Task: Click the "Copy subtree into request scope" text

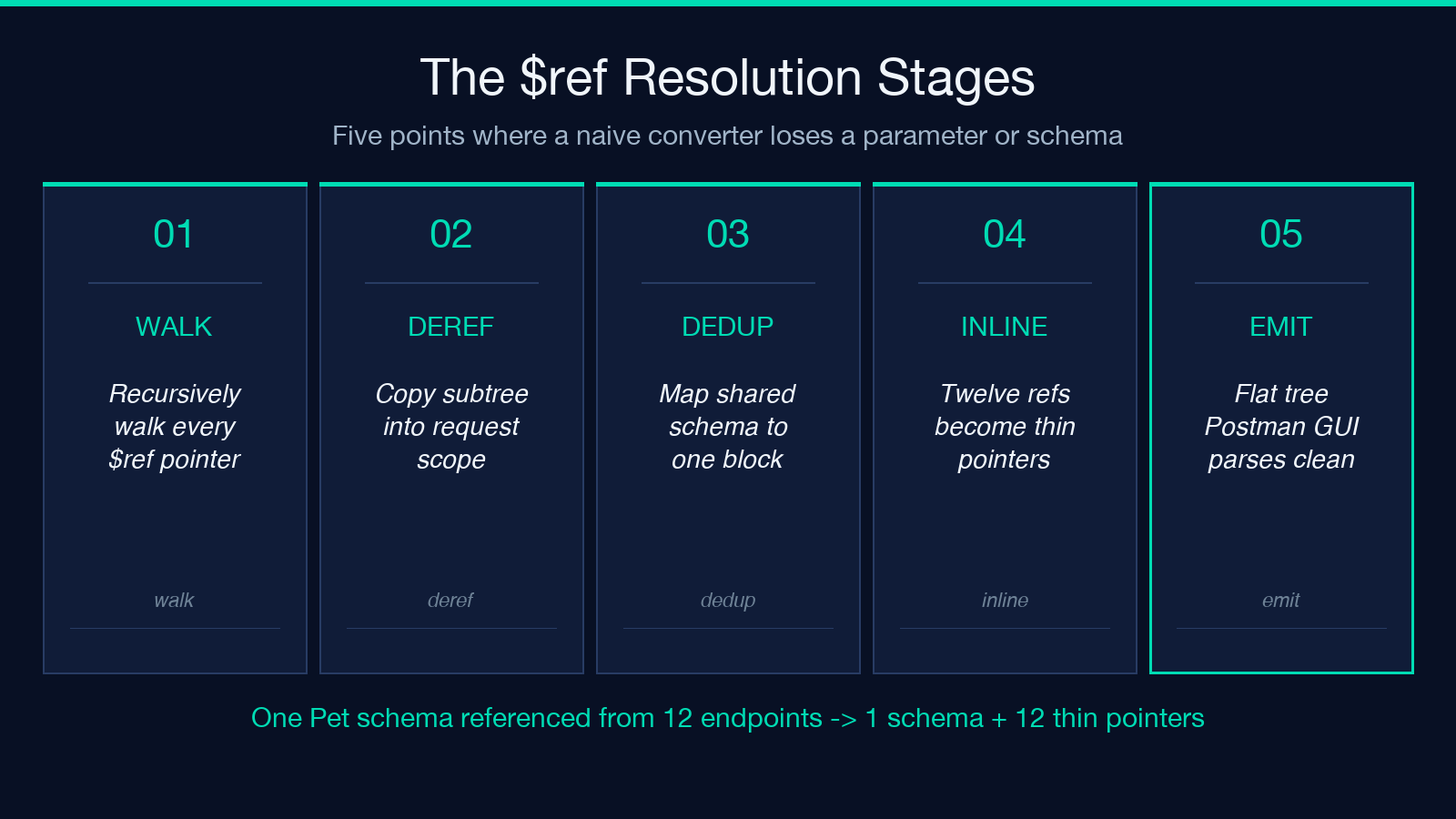Action: [x=451, y=427]
